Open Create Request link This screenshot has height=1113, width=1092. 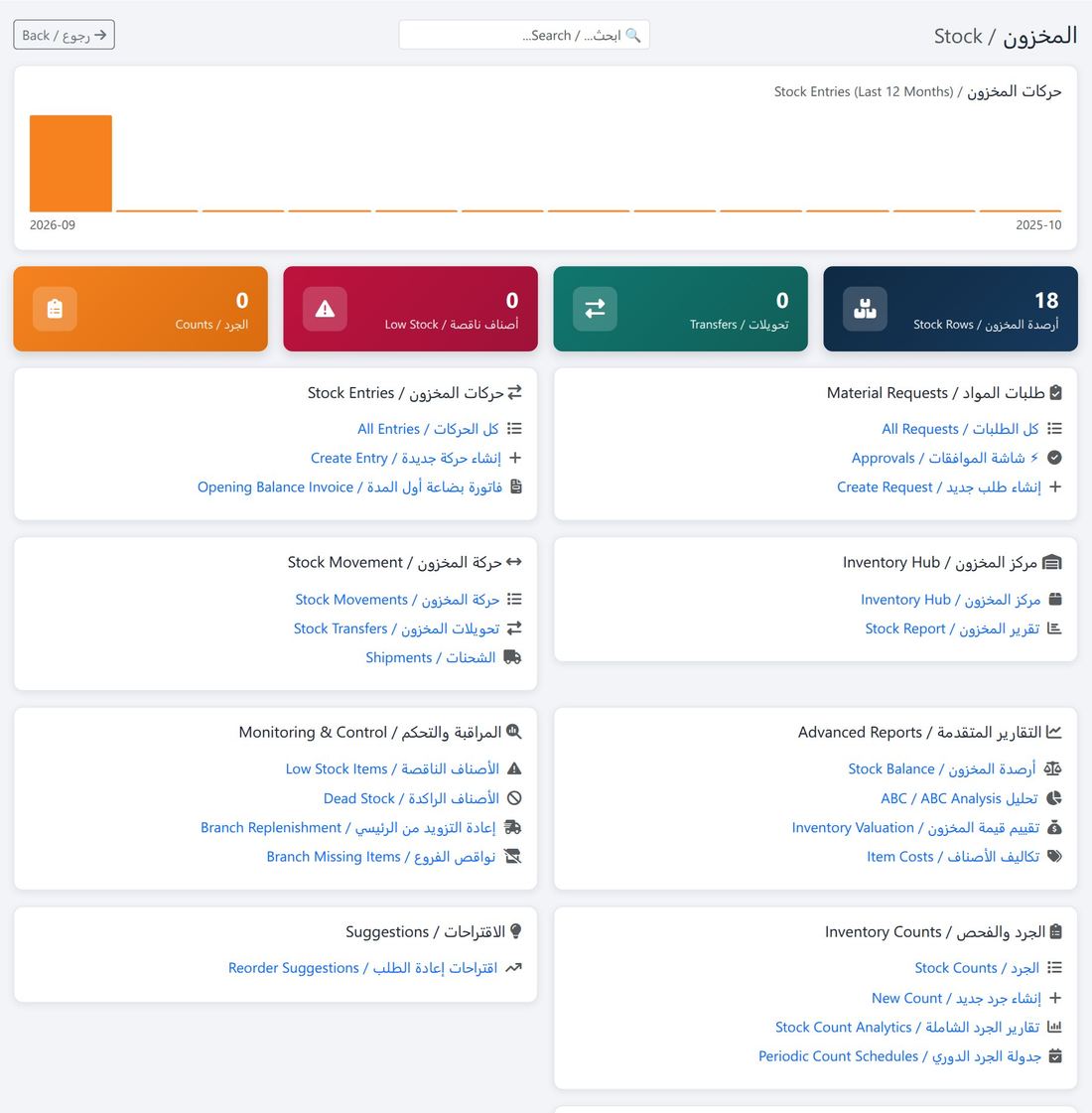click(x=939, y=487)
